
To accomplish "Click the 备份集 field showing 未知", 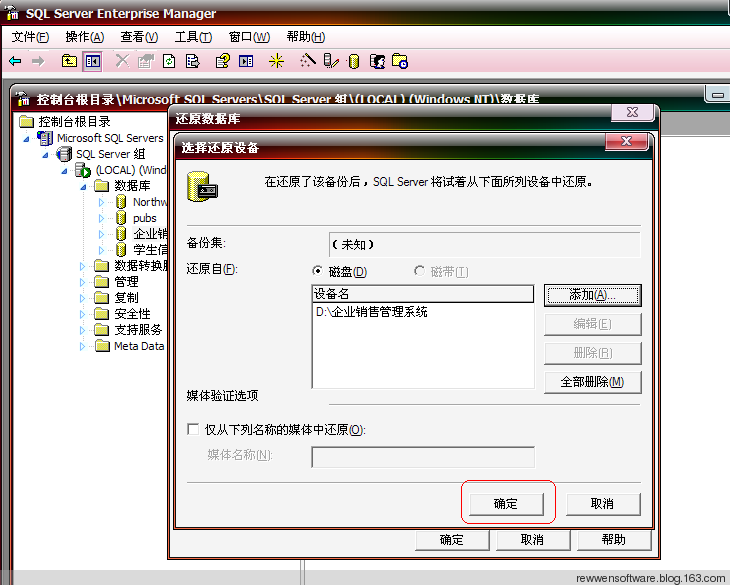I will point(484,244).
